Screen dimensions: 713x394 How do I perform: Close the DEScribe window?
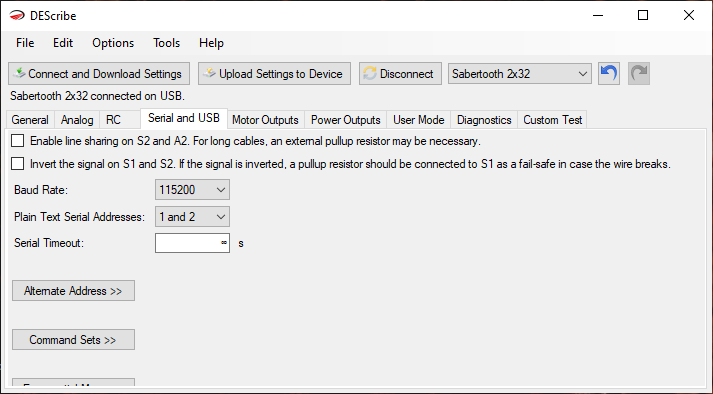(x=689, y=15)
